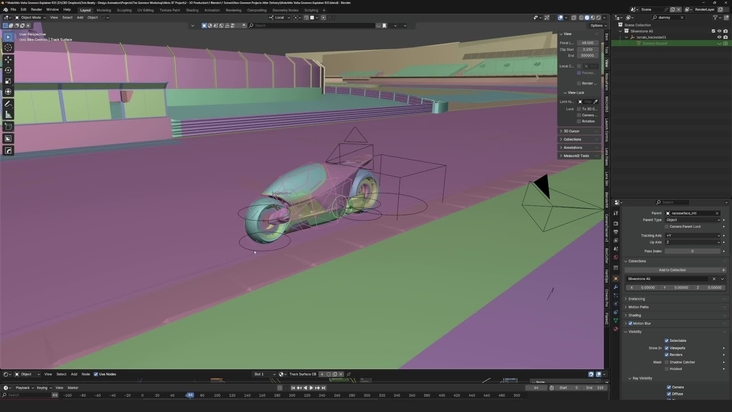Open the View Layer properties tab
The height and width of the screenshot is (412, 732).
pos(616,241)
